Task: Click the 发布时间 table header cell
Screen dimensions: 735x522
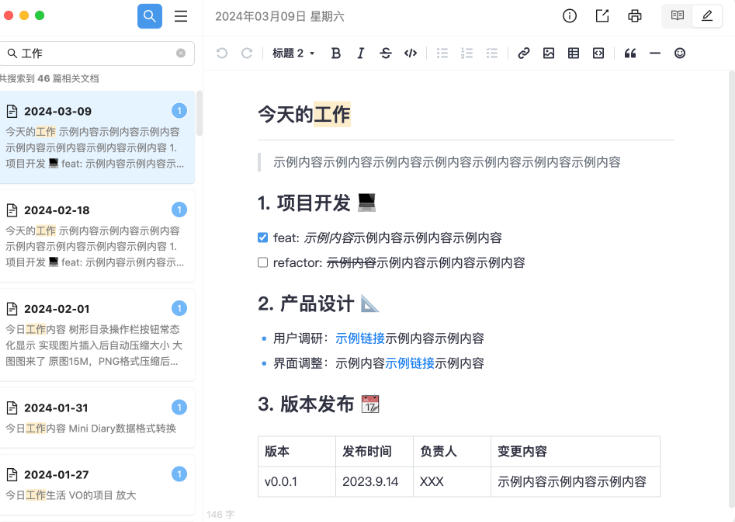Action: [x=375, y=451]
